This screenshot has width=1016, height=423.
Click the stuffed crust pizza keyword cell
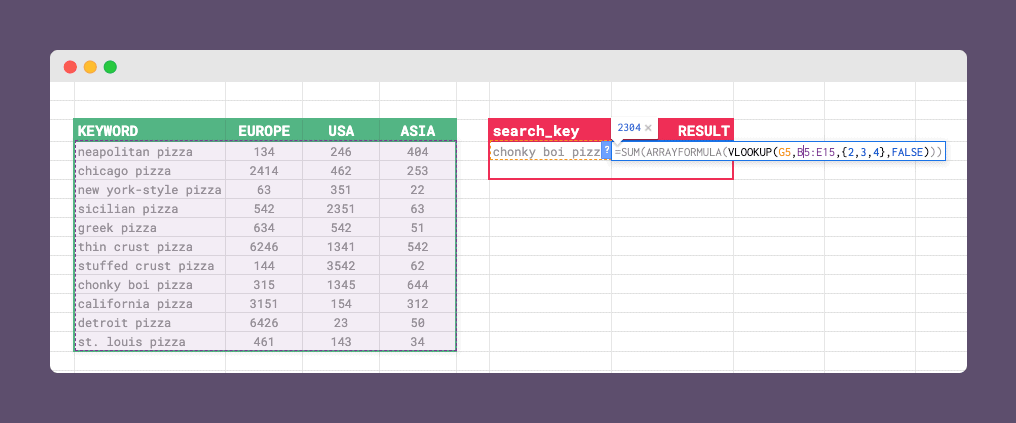(x=150, y=266)
